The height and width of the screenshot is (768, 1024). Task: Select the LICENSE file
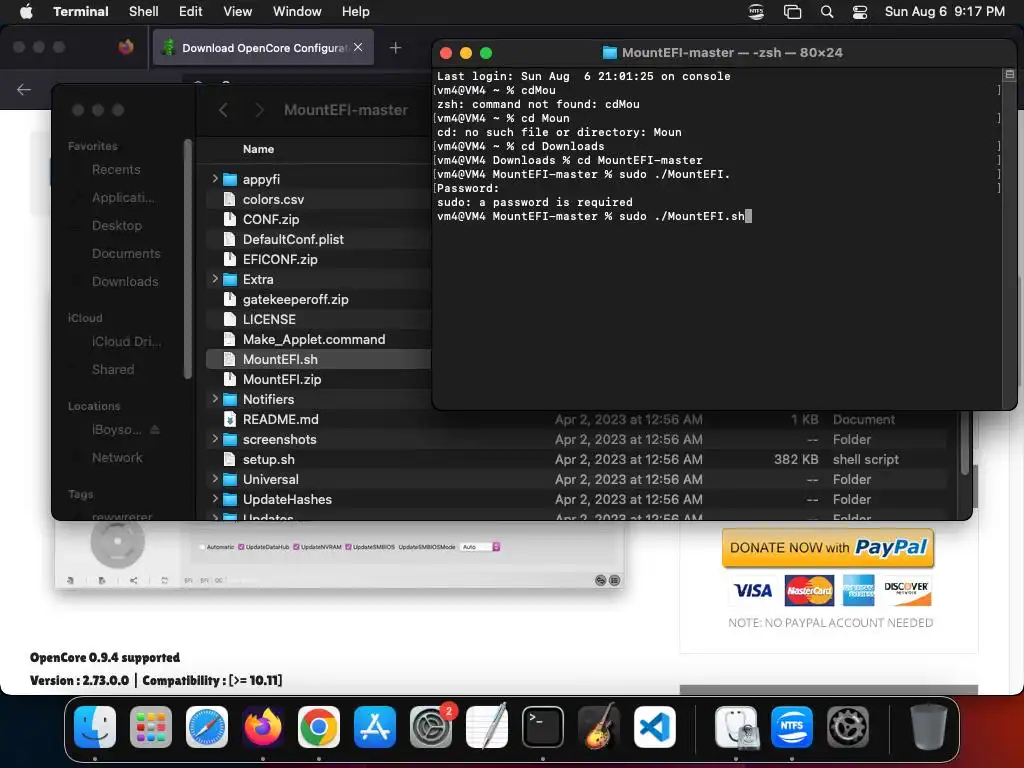point(269,319)
